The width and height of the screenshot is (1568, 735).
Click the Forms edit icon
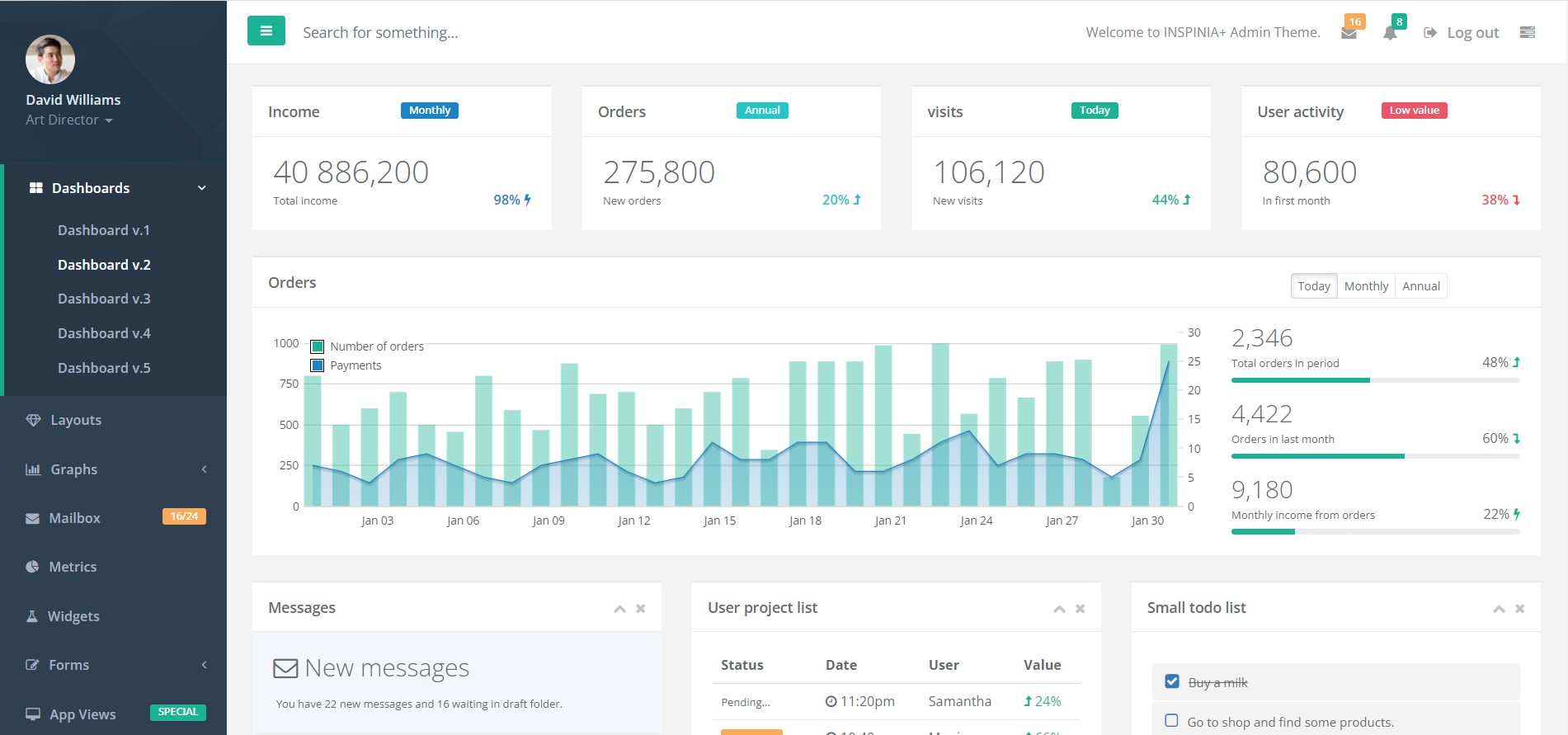32,665
